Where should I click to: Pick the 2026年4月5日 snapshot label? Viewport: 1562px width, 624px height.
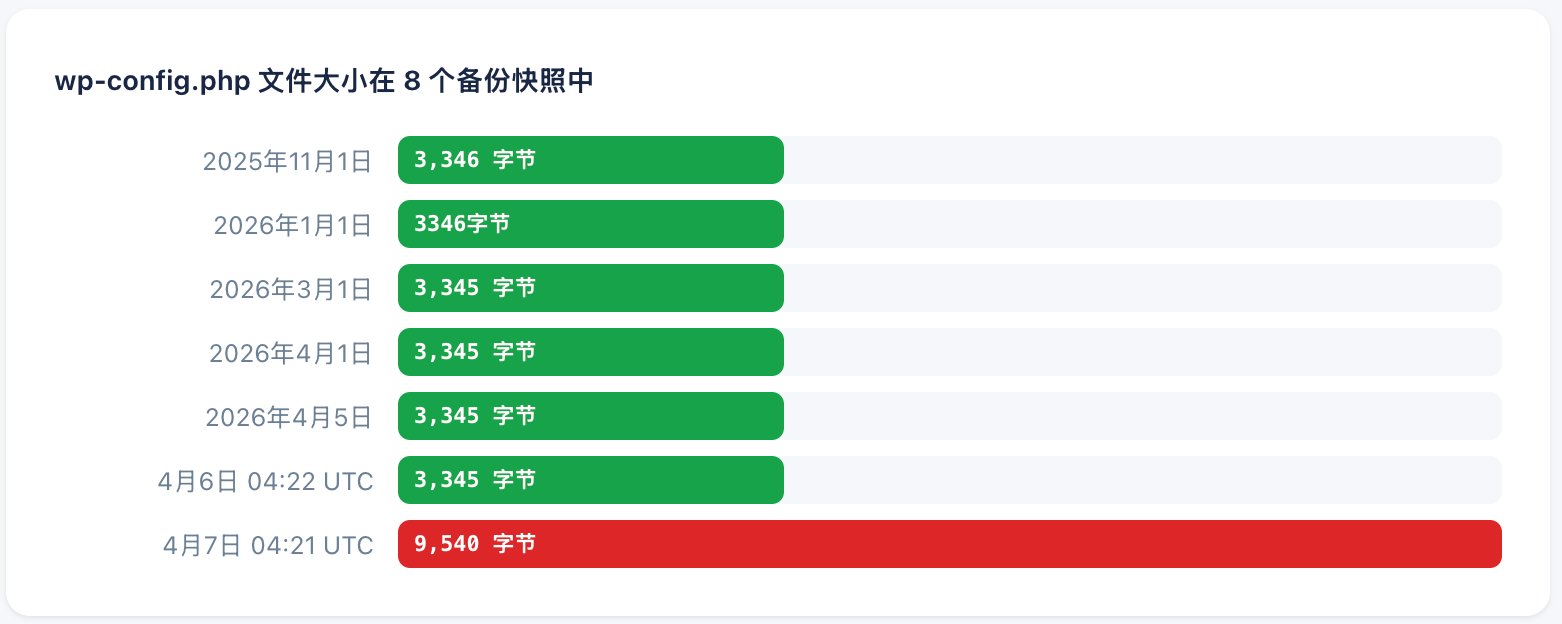tap(288, 417)
